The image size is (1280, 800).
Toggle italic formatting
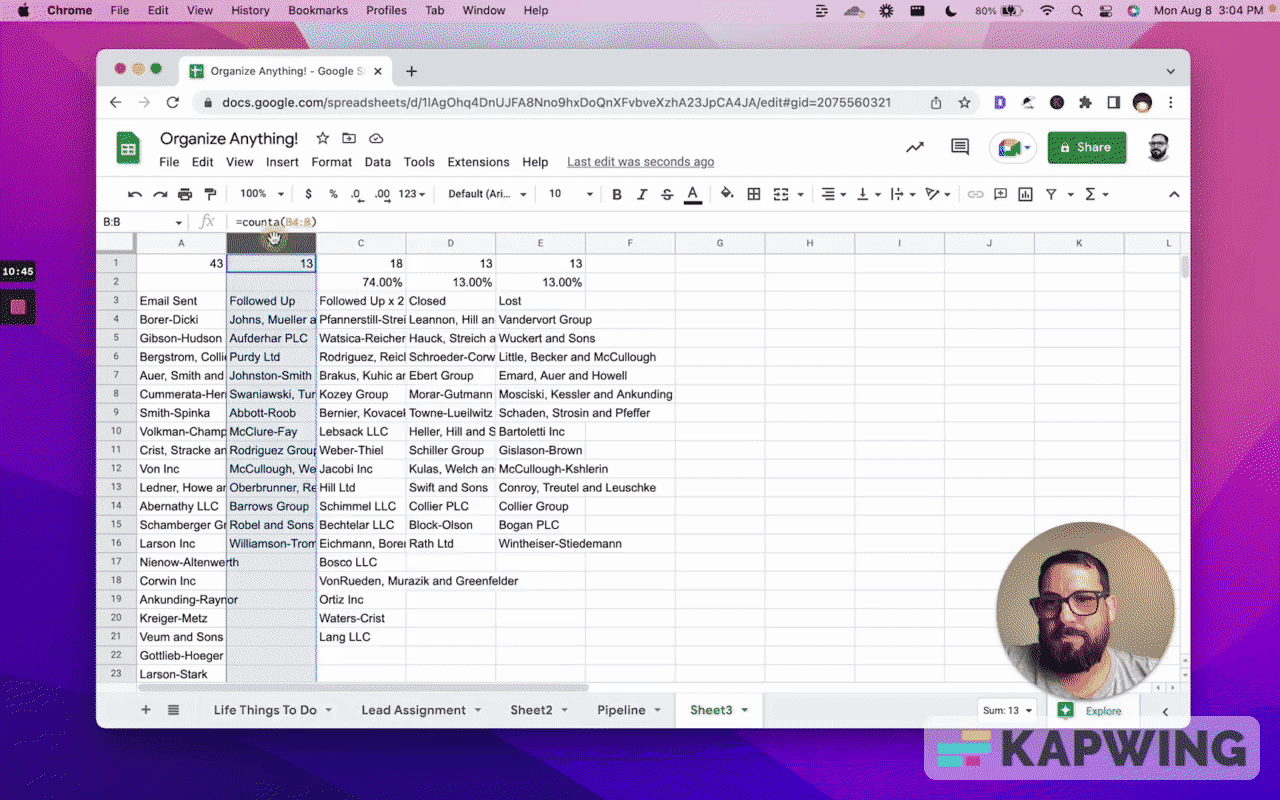642,194
